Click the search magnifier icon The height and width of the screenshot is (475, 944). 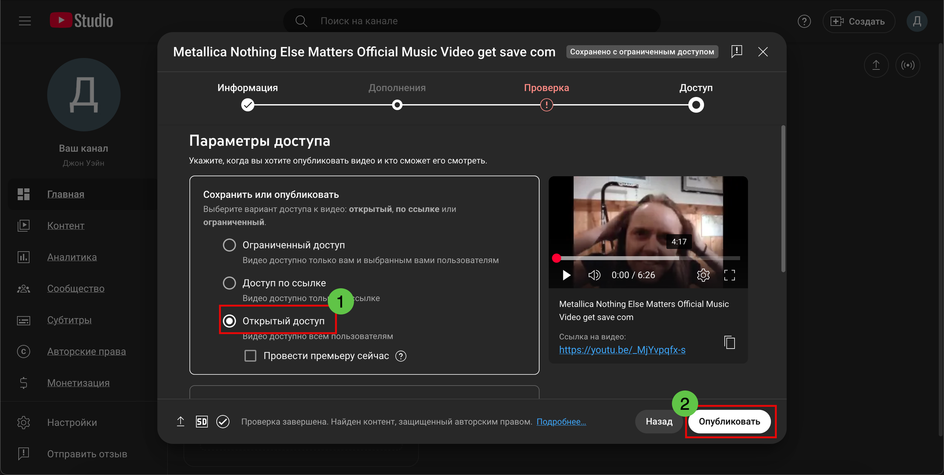[301, 21]
